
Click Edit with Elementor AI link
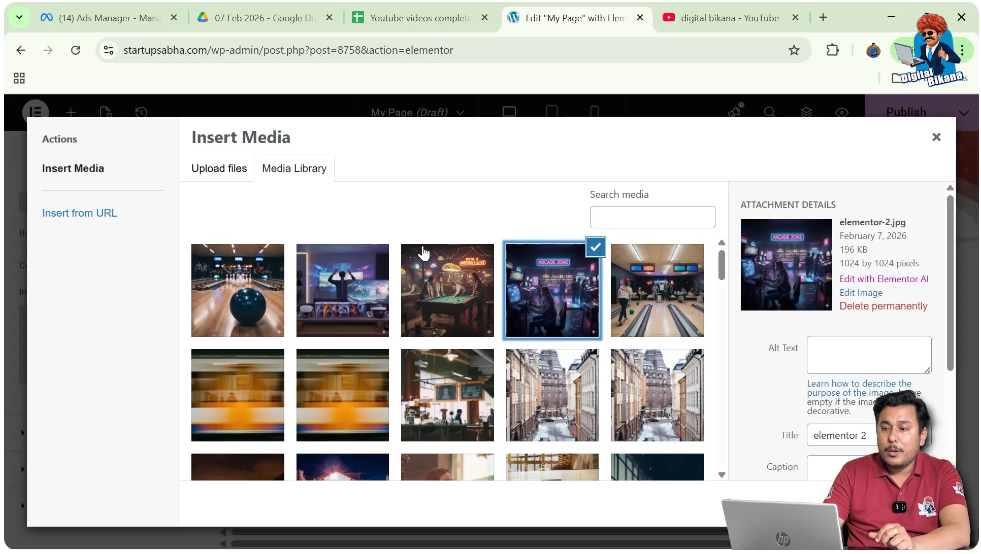pos(883,279)
